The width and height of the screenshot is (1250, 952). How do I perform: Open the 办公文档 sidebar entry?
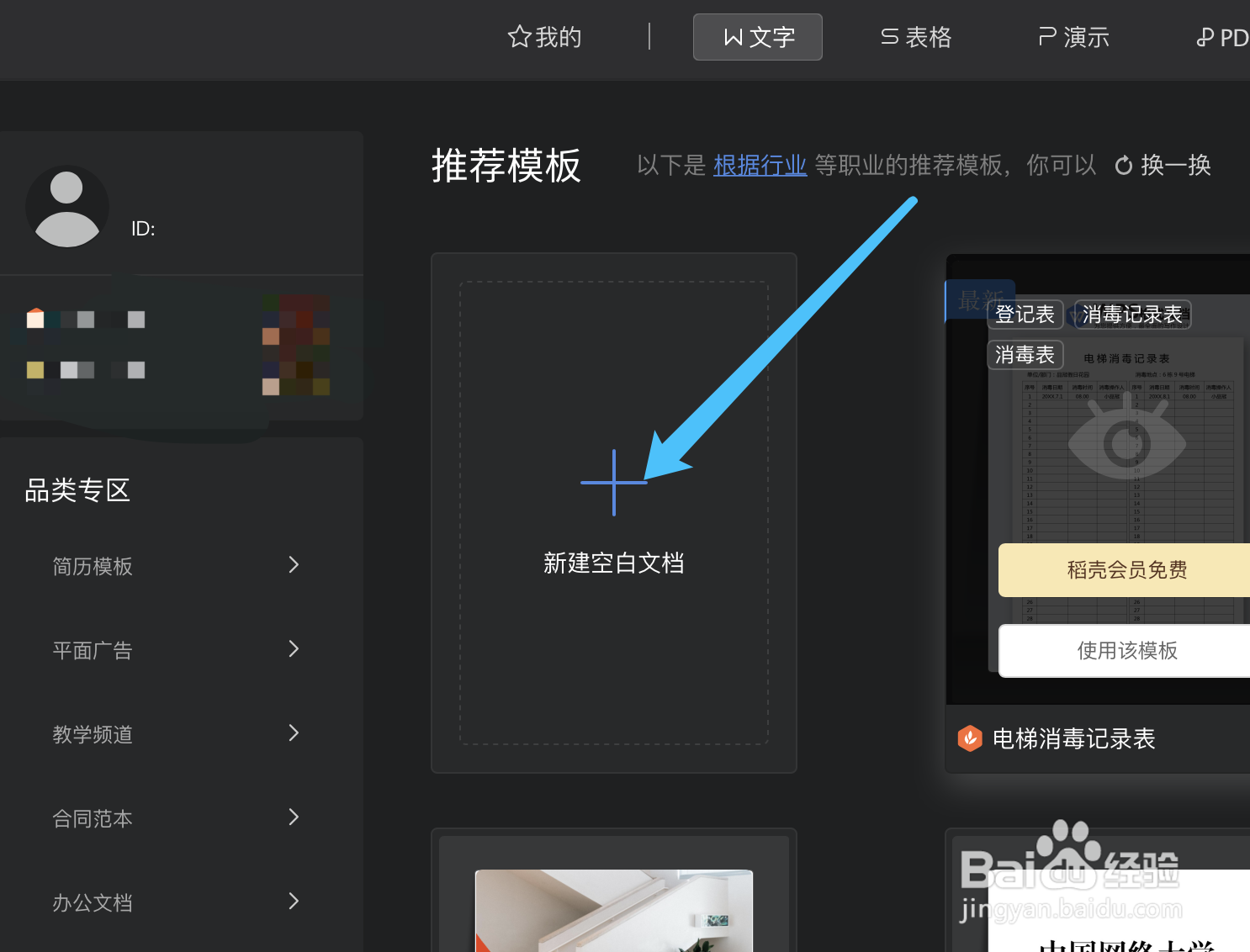tap(92, 902)
